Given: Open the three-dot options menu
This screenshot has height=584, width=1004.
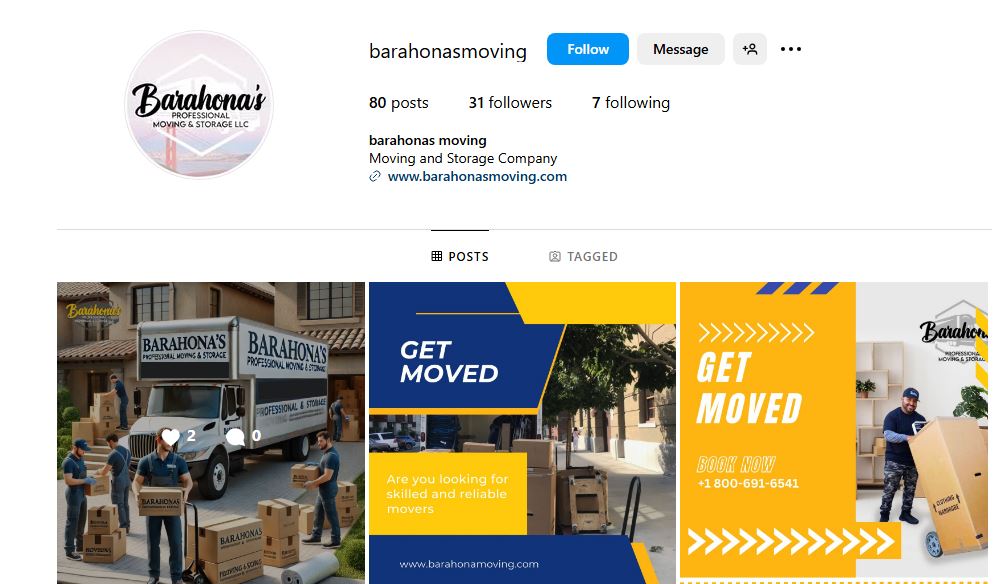Looking at the screenshot, I should click(x=791, y=49).
